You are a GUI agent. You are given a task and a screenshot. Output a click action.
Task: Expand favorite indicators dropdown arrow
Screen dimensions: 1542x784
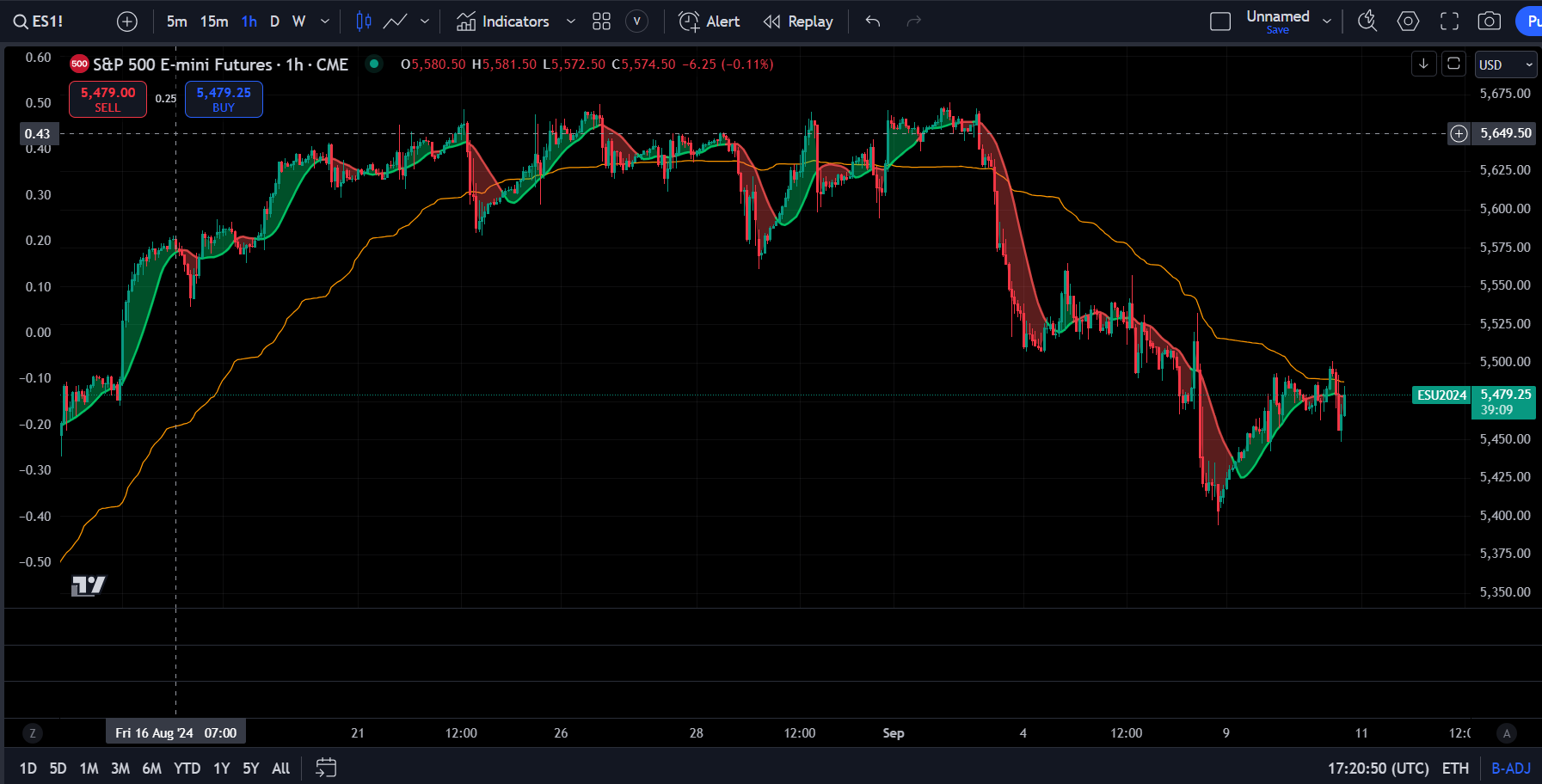tap(570, 21)
